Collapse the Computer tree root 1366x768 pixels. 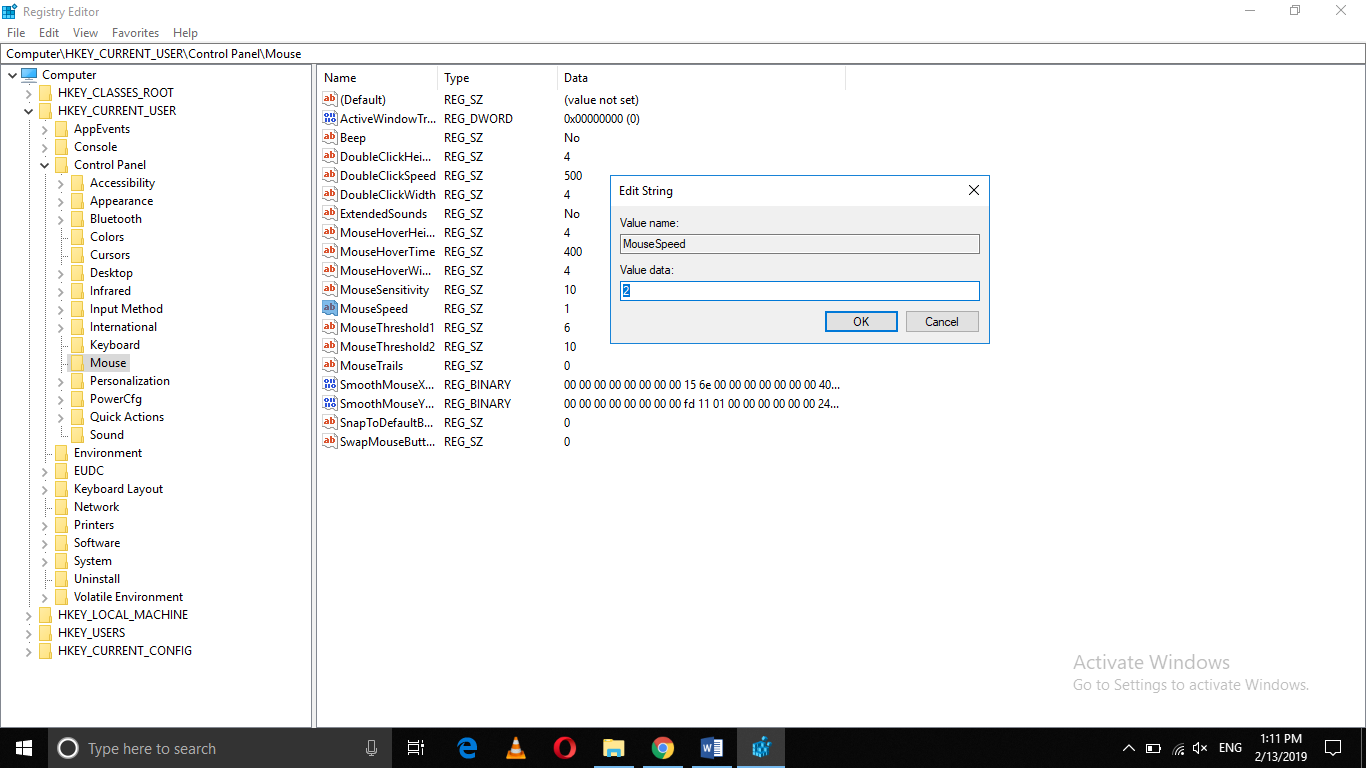point(13,74)
